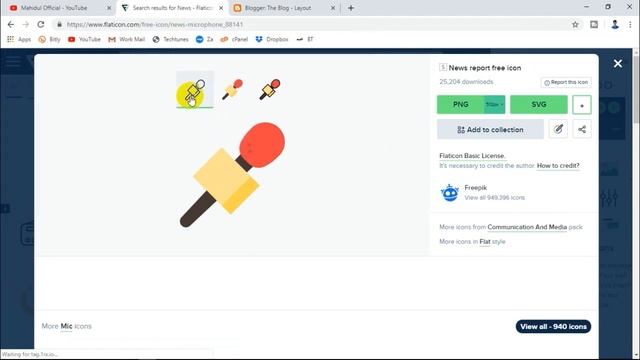
Task: Go back to previous page
Action: pos(11,24)
